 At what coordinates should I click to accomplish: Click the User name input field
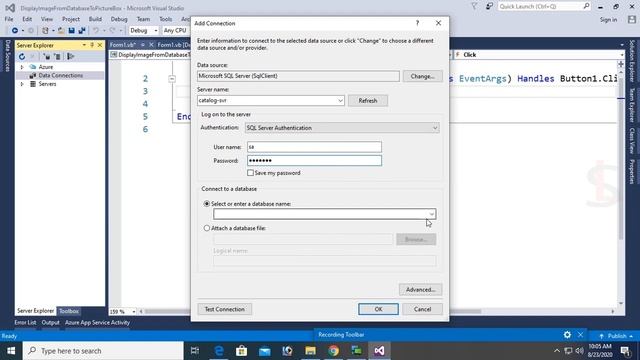pyautogui.click(x=314, y=147)
